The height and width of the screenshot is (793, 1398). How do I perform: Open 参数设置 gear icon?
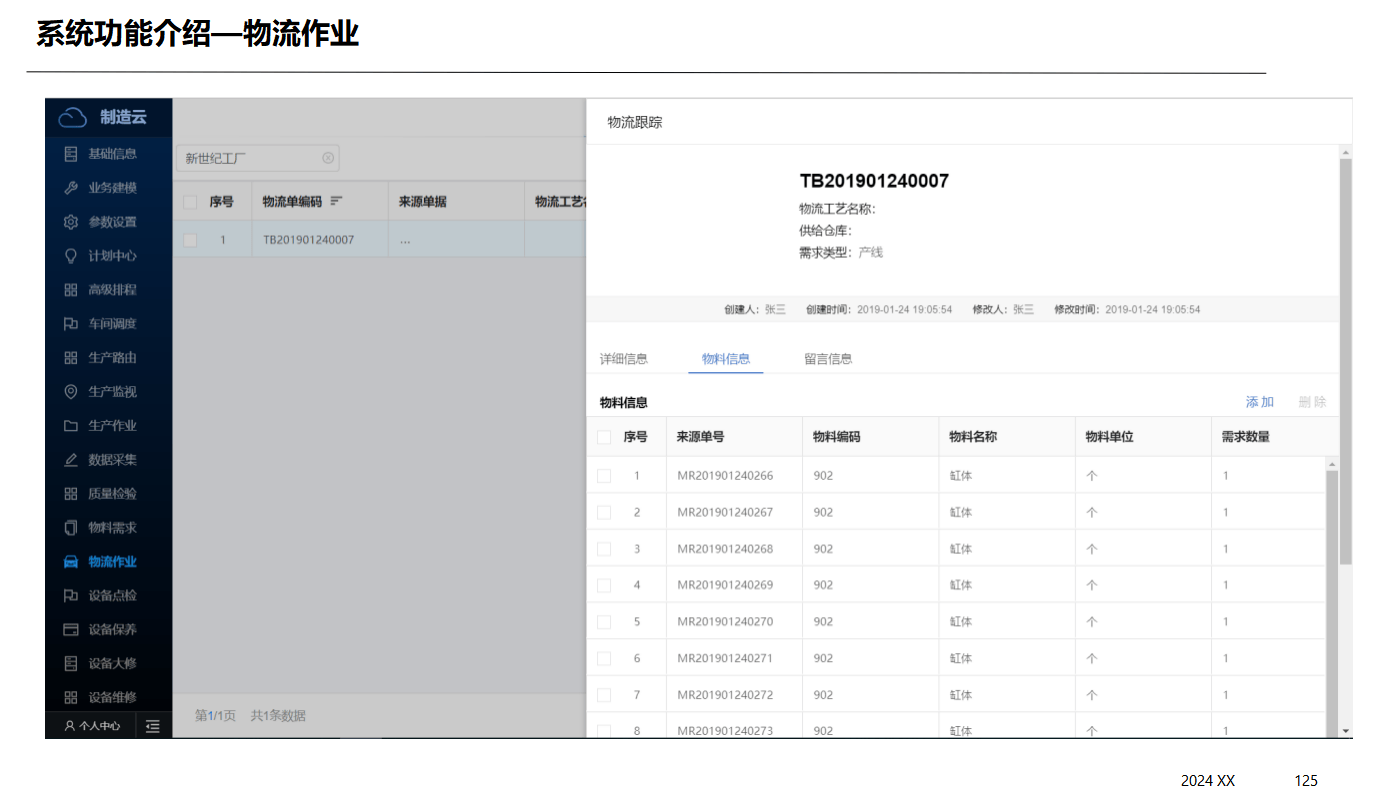(70, 222)
